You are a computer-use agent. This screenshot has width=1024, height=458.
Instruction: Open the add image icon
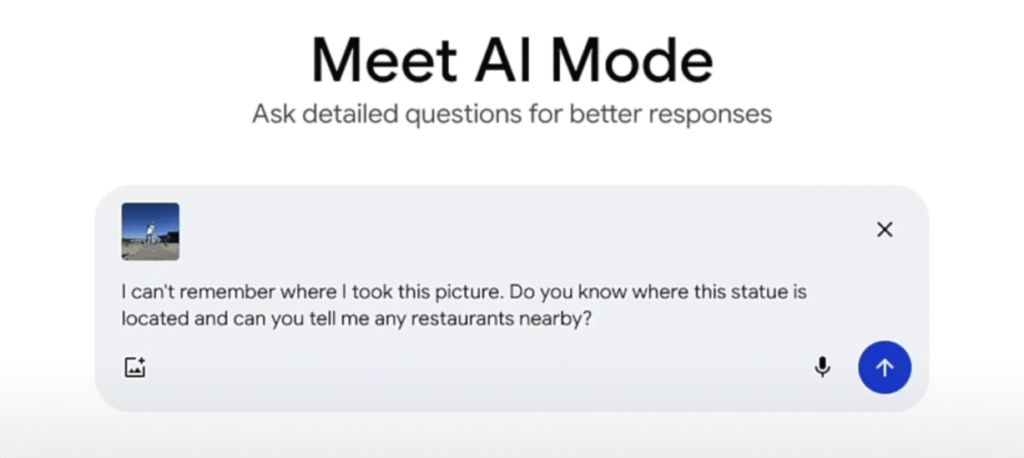pos(135,367)
